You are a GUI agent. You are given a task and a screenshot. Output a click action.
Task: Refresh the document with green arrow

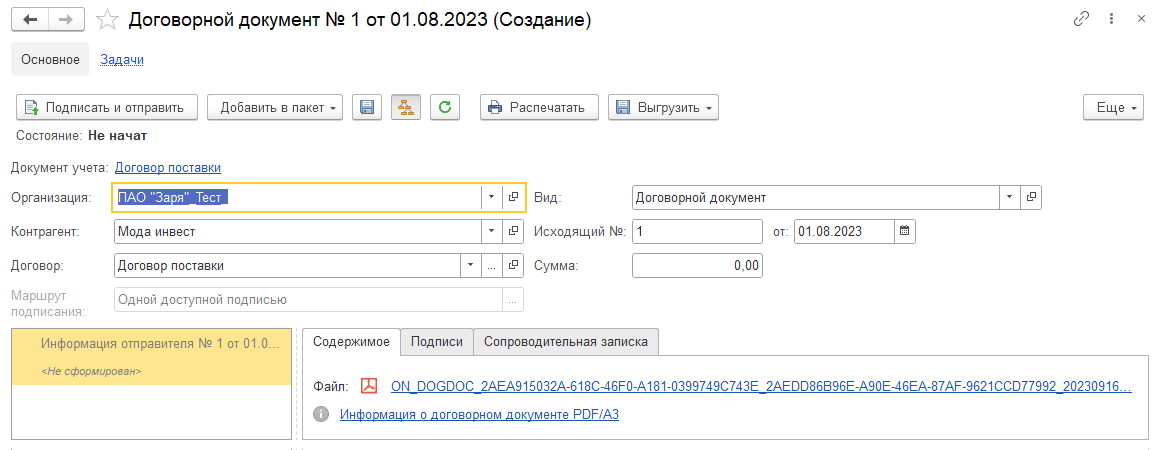(x=445, y=107)
